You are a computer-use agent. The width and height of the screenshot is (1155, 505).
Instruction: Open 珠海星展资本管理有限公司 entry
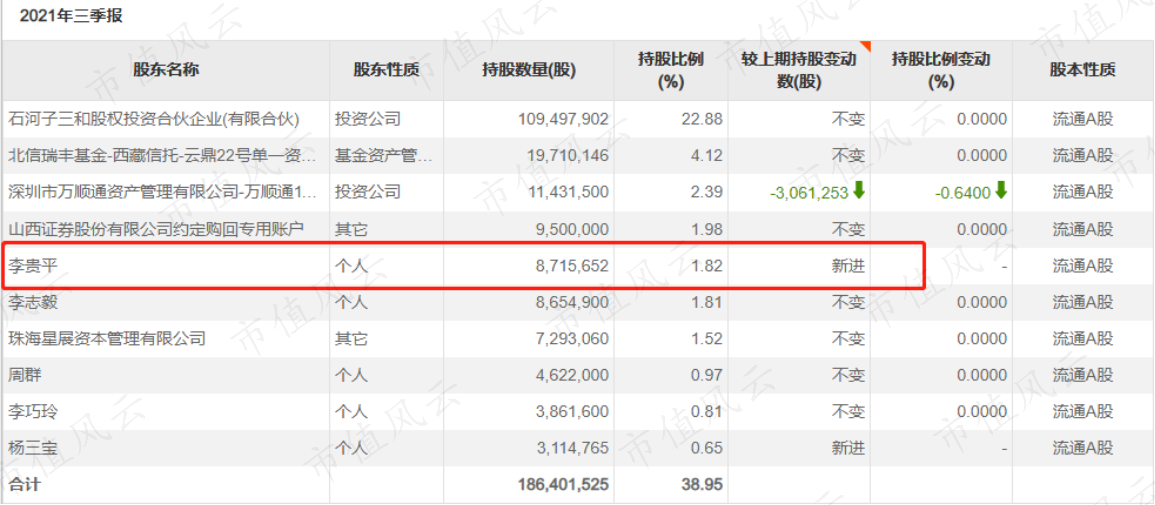point(106,339)
